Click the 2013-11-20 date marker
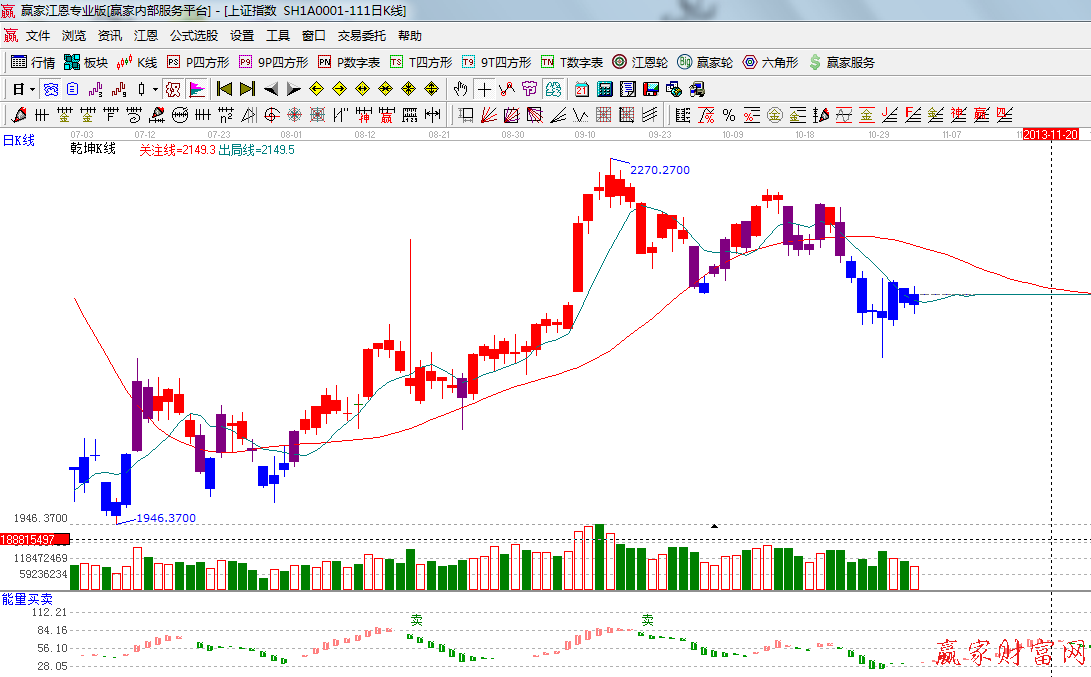1091x677 pixels. click(x=1057, y=134)
